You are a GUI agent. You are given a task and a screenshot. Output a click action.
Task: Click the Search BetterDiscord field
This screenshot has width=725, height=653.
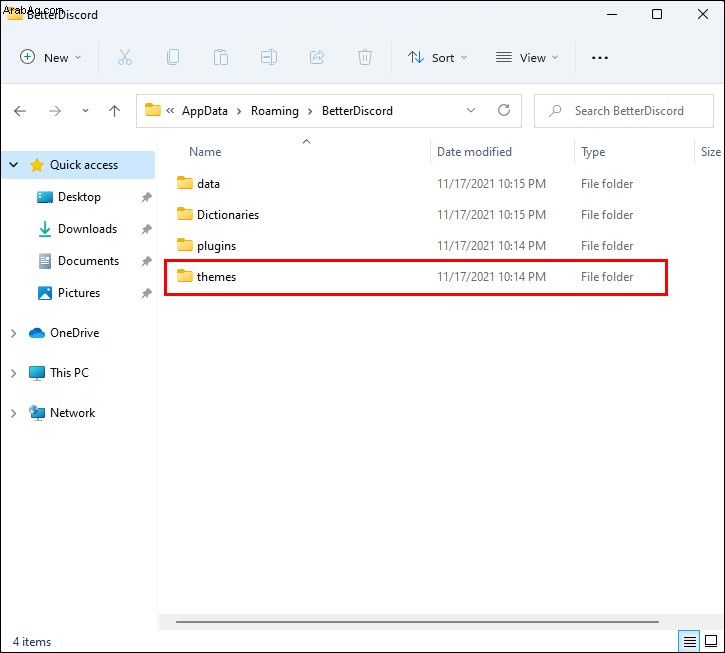tap(624, 111)
